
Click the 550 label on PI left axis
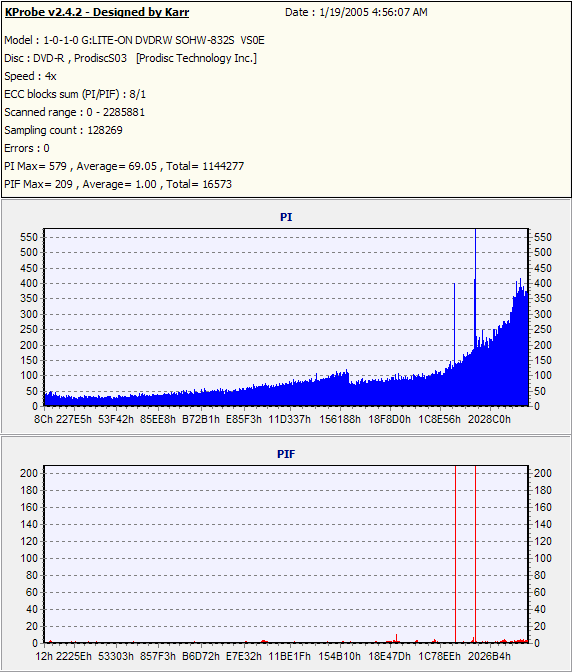29,237
